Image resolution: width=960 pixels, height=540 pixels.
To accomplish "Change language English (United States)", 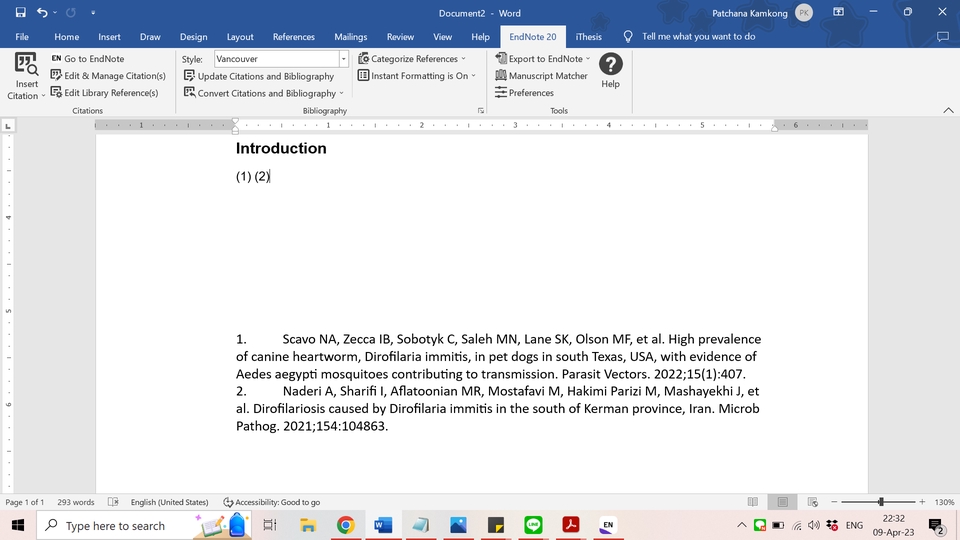I will coord(170,502).
